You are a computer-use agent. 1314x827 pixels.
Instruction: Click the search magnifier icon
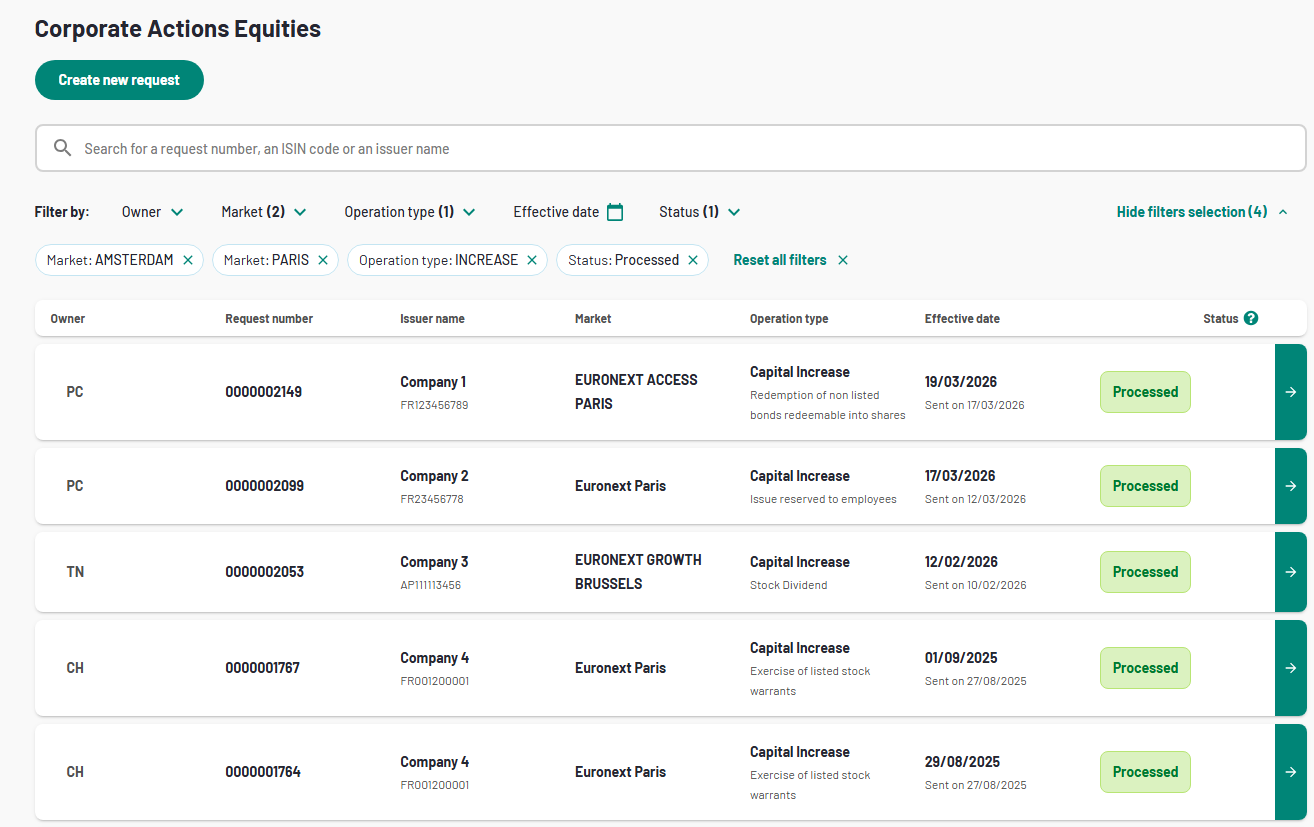62,148
